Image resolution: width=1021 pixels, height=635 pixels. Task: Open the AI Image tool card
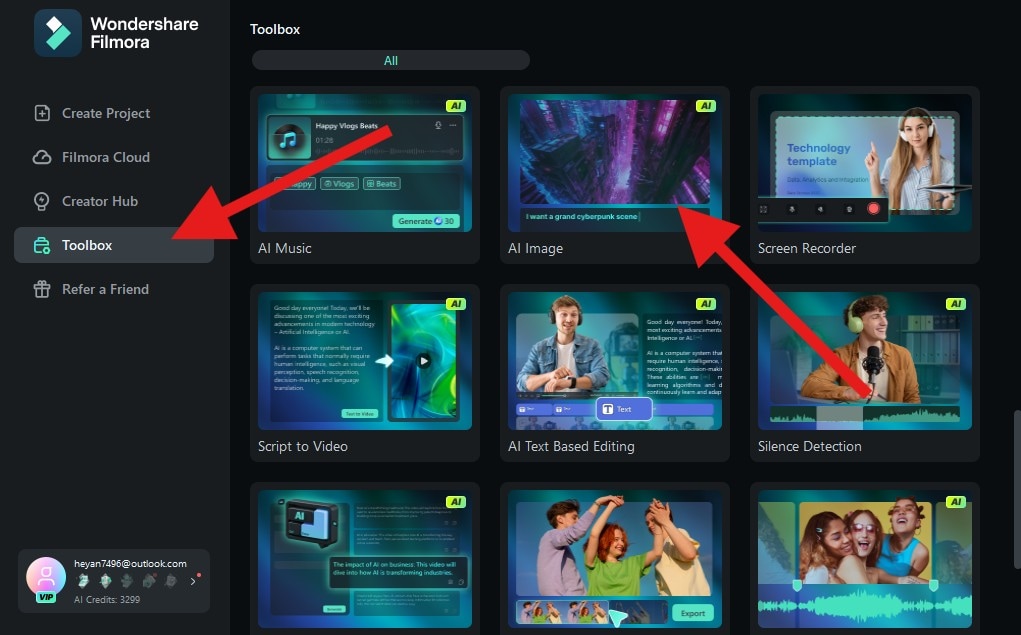(615, 175)
